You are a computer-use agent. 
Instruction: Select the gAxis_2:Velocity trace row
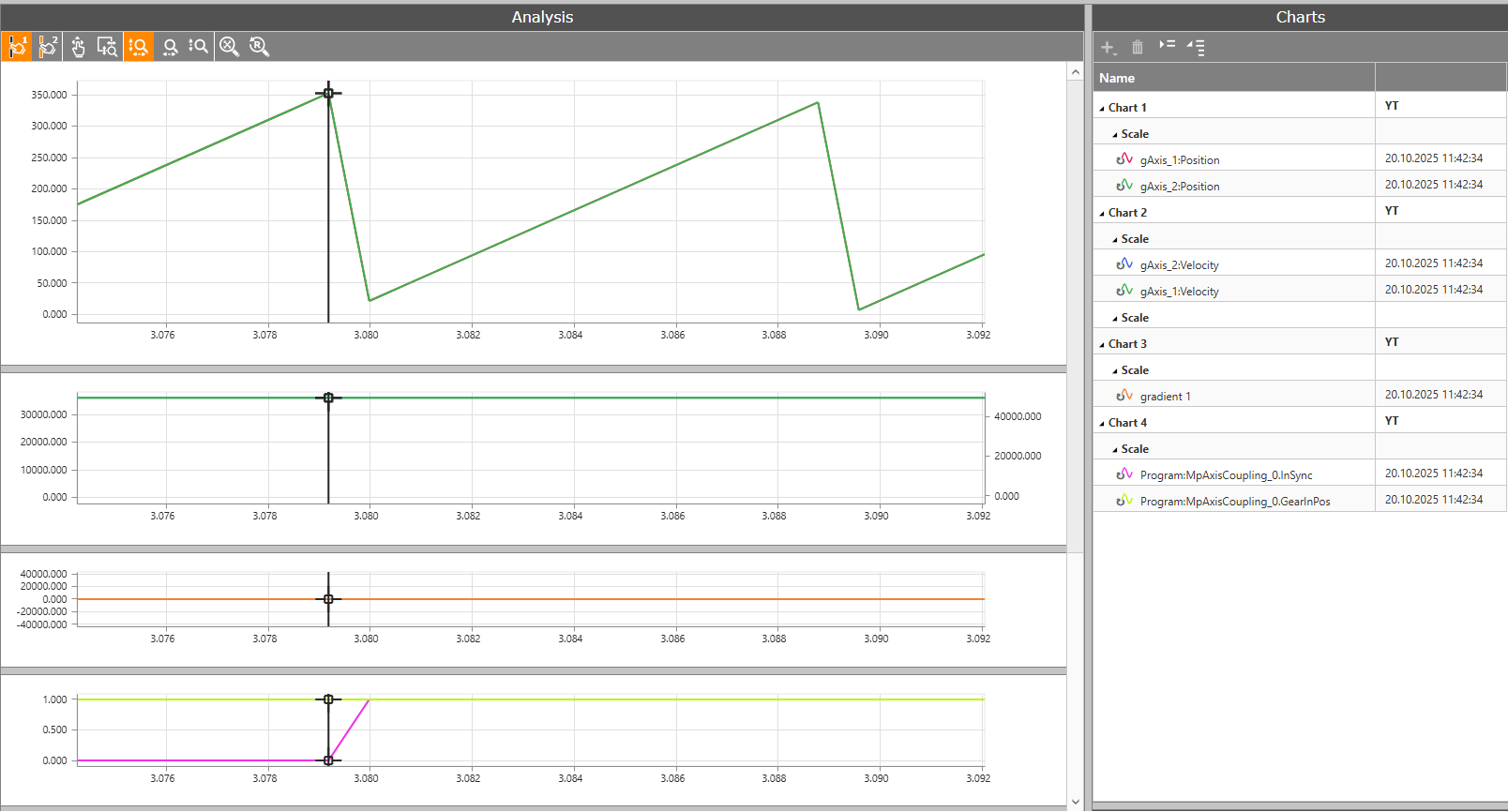pyautogui.click(x=1300, y=263)
